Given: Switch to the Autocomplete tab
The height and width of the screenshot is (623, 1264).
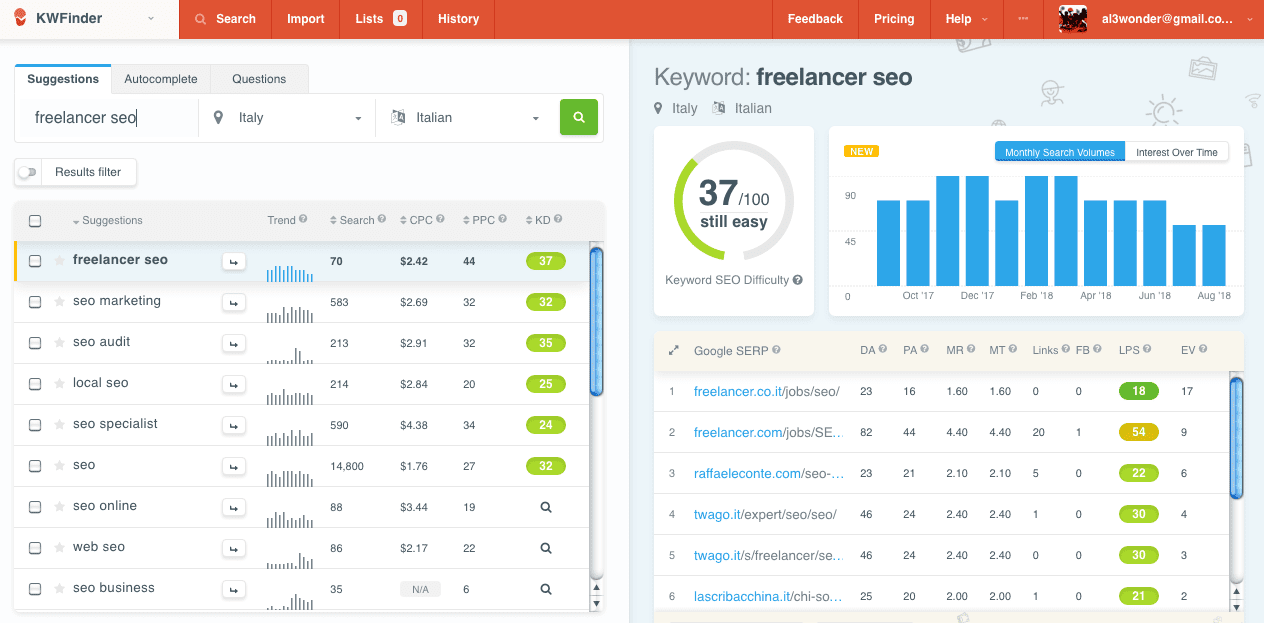Looking at the screenshot, I should click(161, 79).
